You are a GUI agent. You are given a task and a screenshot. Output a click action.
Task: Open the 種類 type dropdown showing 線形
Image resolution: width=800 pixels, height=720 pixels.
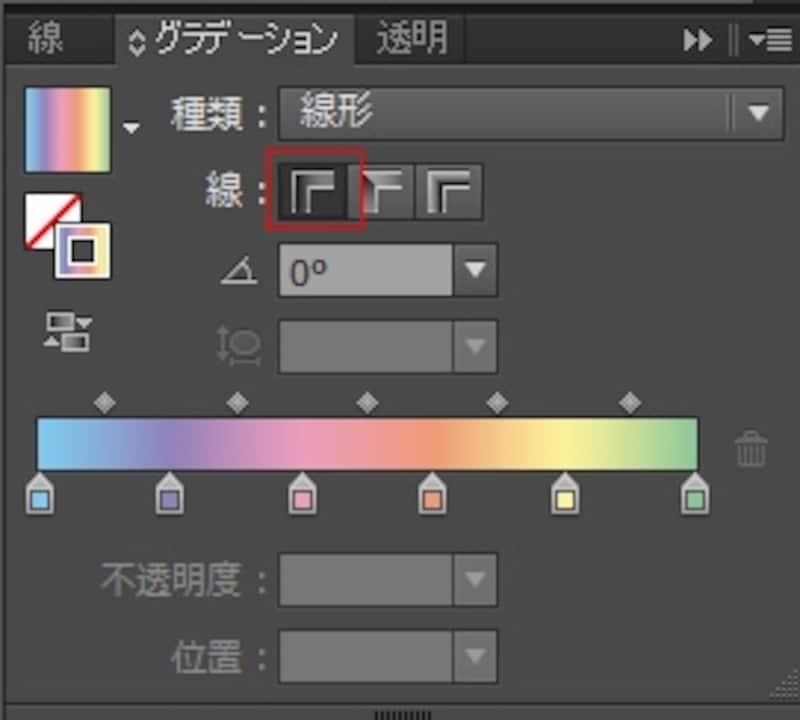coord(531,113)
